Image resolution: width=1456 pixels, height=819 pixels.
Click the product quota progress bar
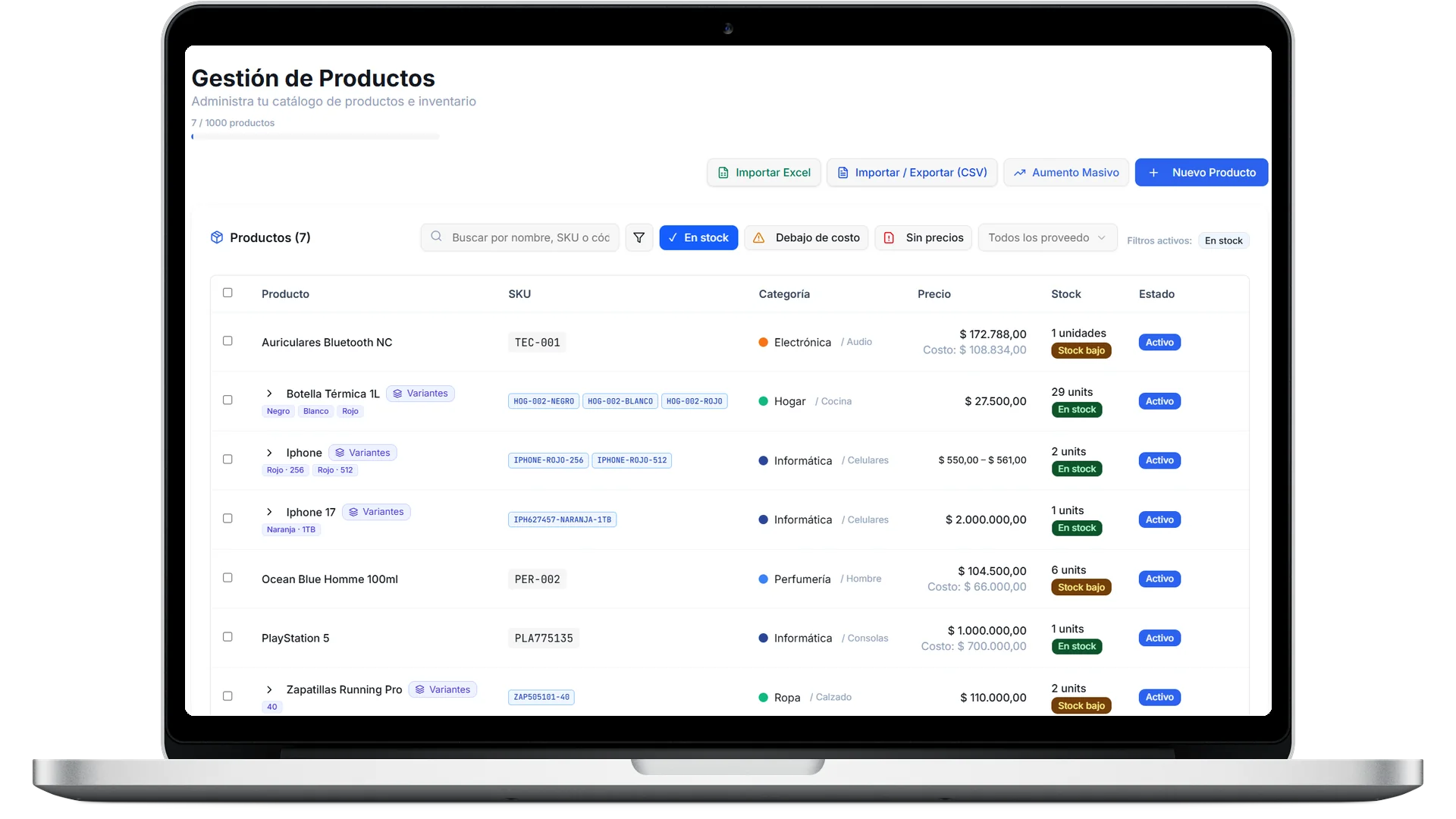click(315, 136)
